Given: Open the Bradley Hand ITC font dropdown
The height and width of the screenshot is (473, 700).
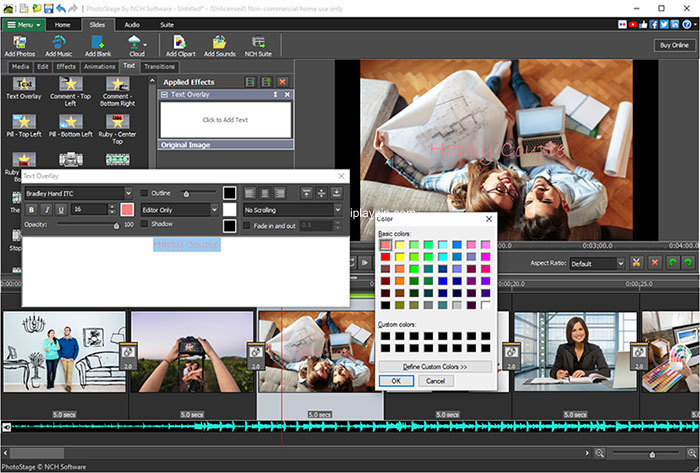Looking at the screenshot, I should click(x=128, y=193).
